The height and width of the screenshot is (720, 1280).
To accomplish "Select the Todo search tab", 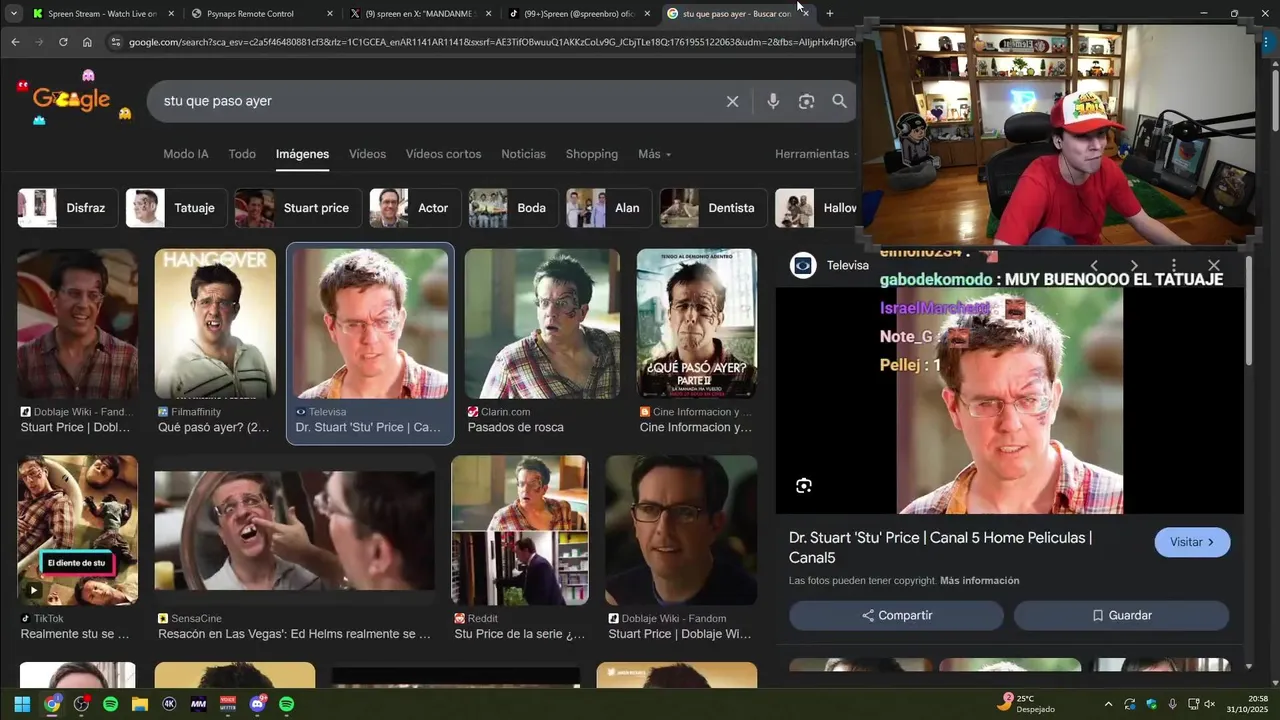I will (x=242, y=154).
